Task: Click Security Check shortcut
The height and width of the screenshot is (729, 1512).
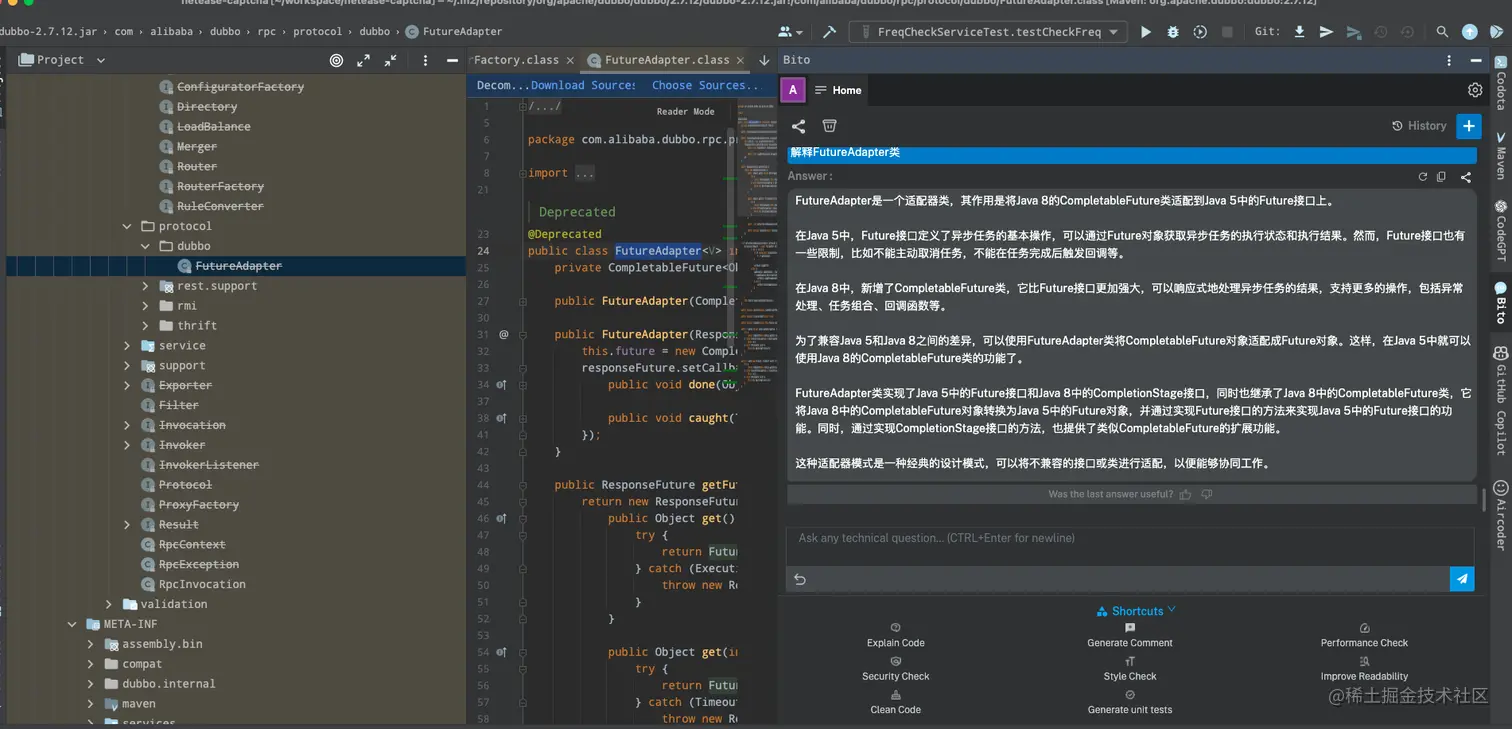Action: (x=896, y=669)
